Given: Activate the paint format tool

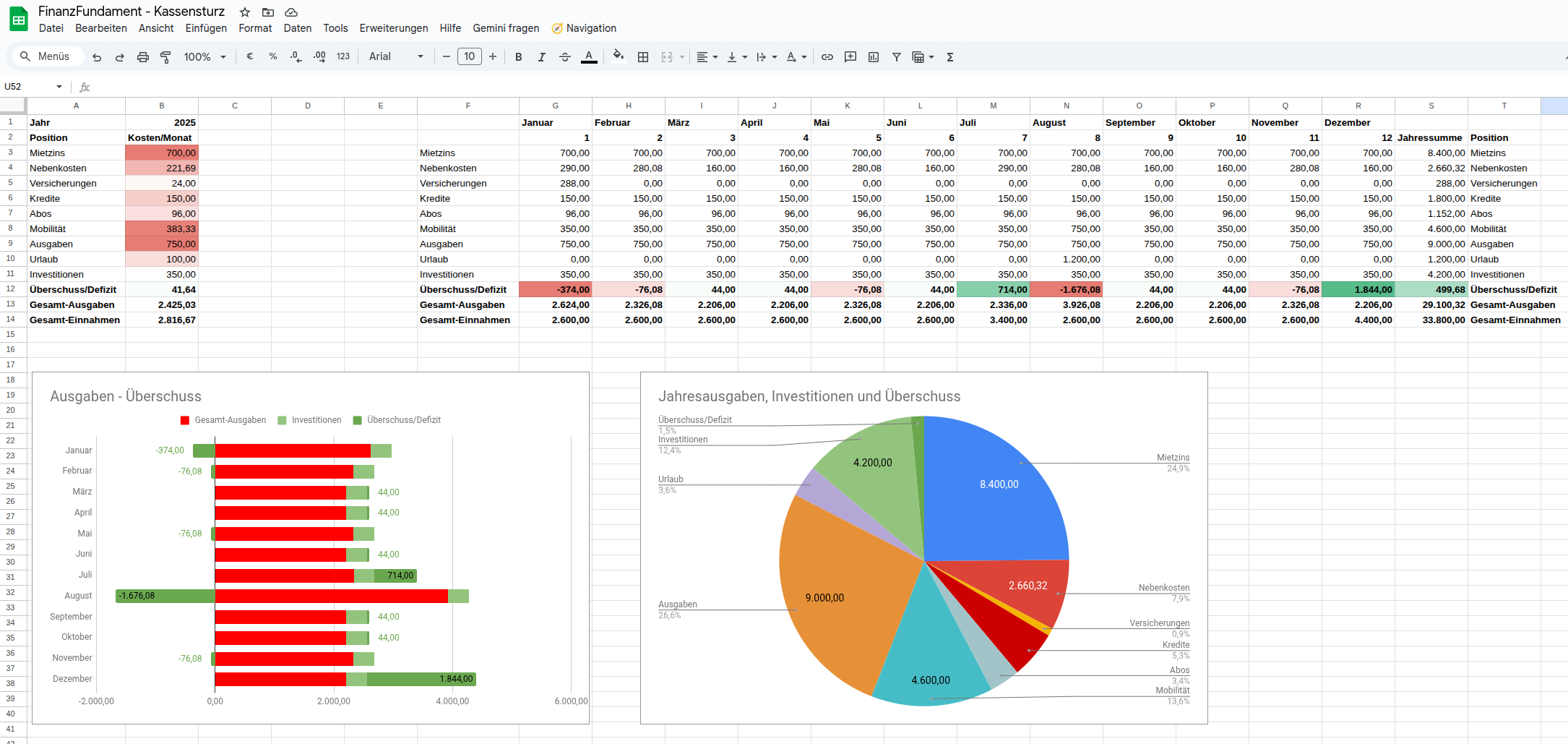Looking at the screenshot, I should tap(165, 57).
